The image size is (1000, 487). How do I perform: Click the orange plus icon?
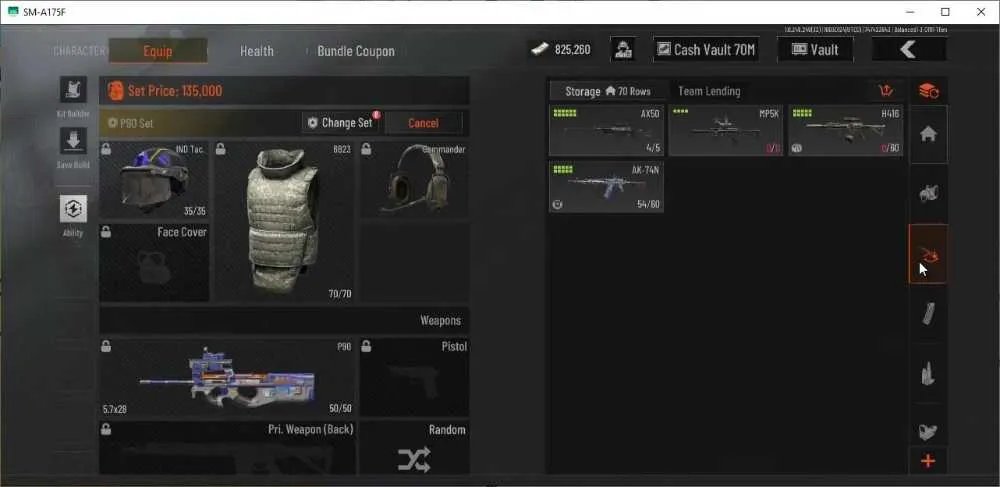(928, 461)
